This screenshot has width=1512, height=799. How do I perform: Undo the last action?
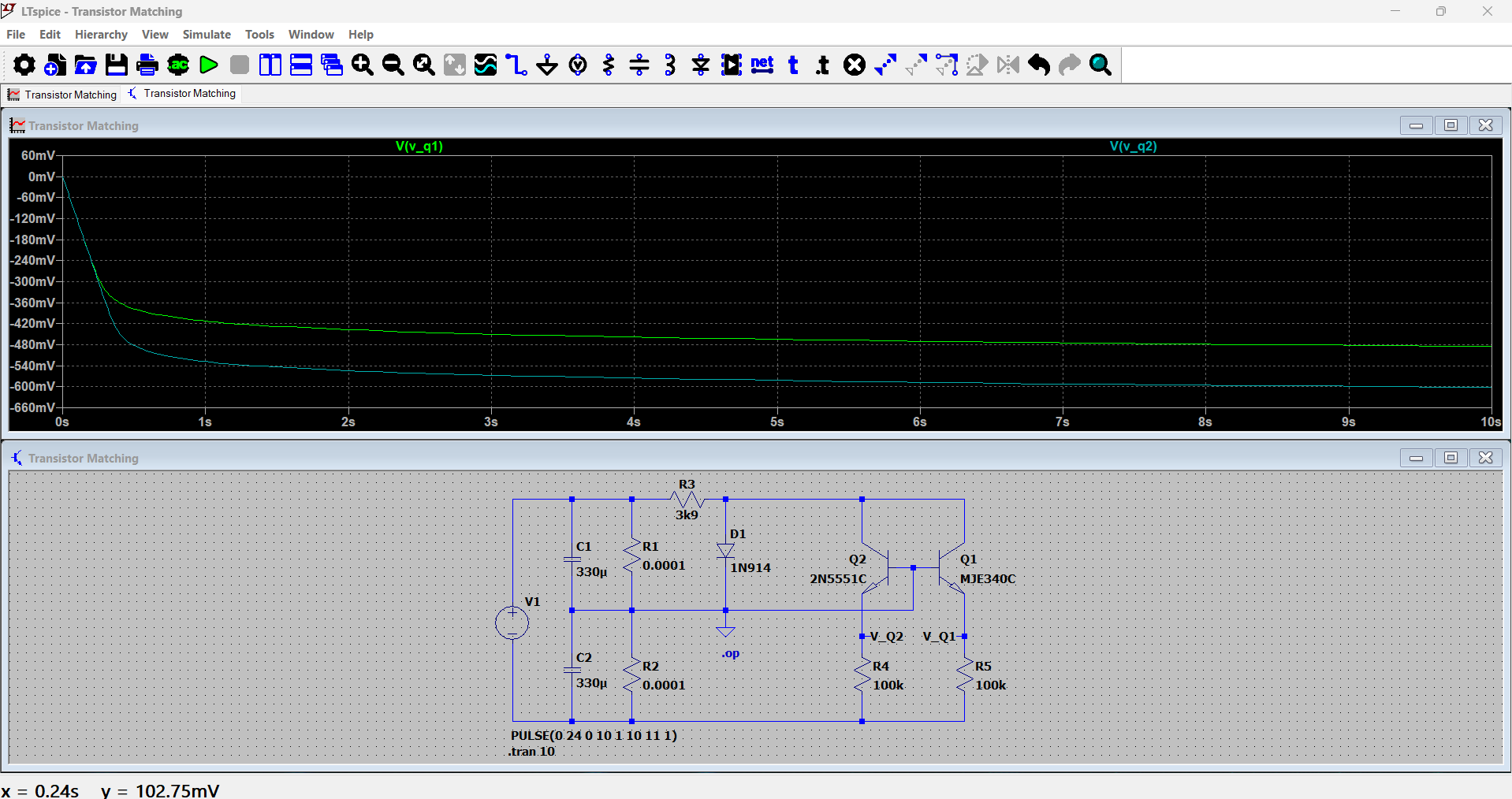[1039, 65]
